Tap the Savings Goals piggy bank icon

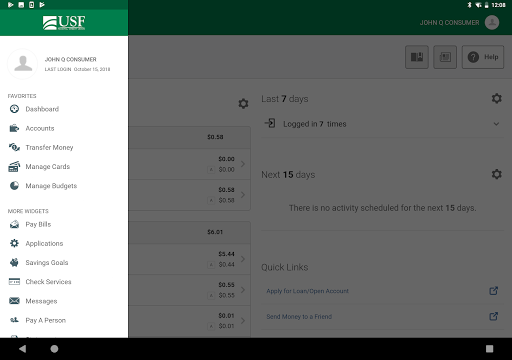[x=14, y=262]
